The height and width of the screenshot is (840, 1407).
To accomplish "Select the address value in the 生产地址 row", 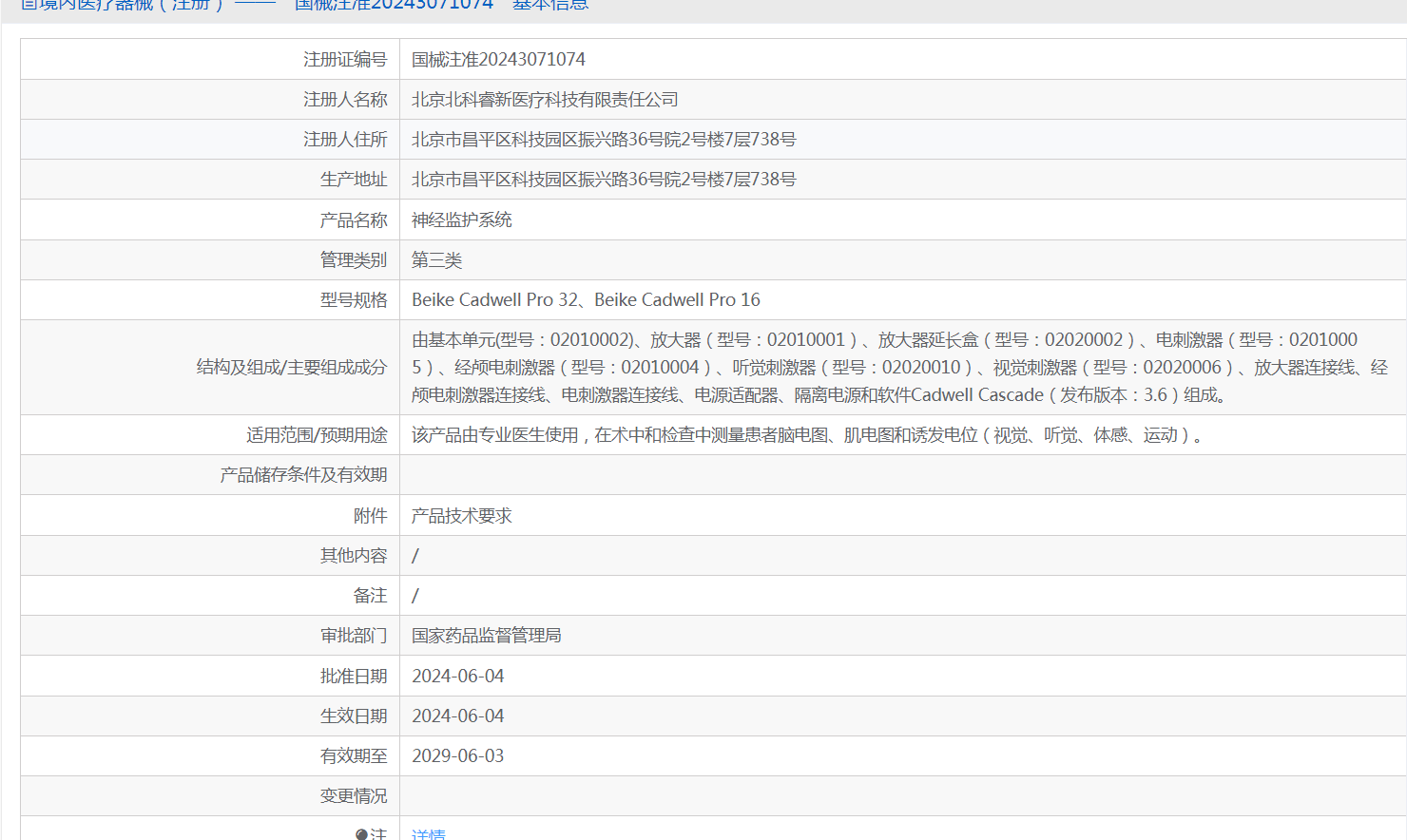I will pos(604,179).
